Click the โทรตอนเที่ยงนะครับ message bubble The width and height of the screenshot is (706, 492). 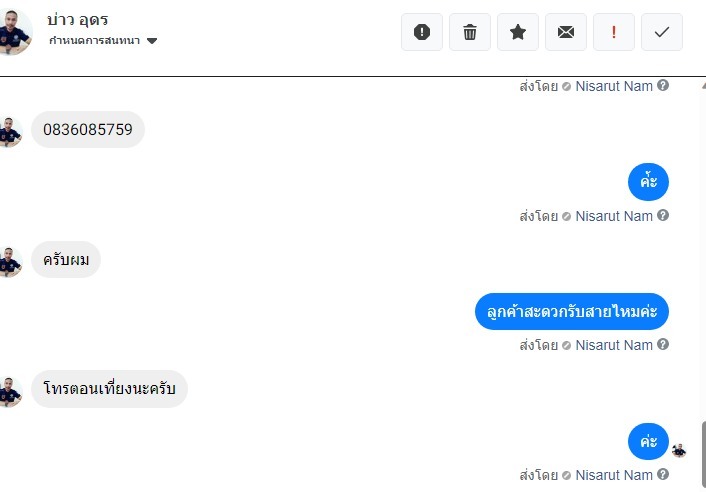109,389
